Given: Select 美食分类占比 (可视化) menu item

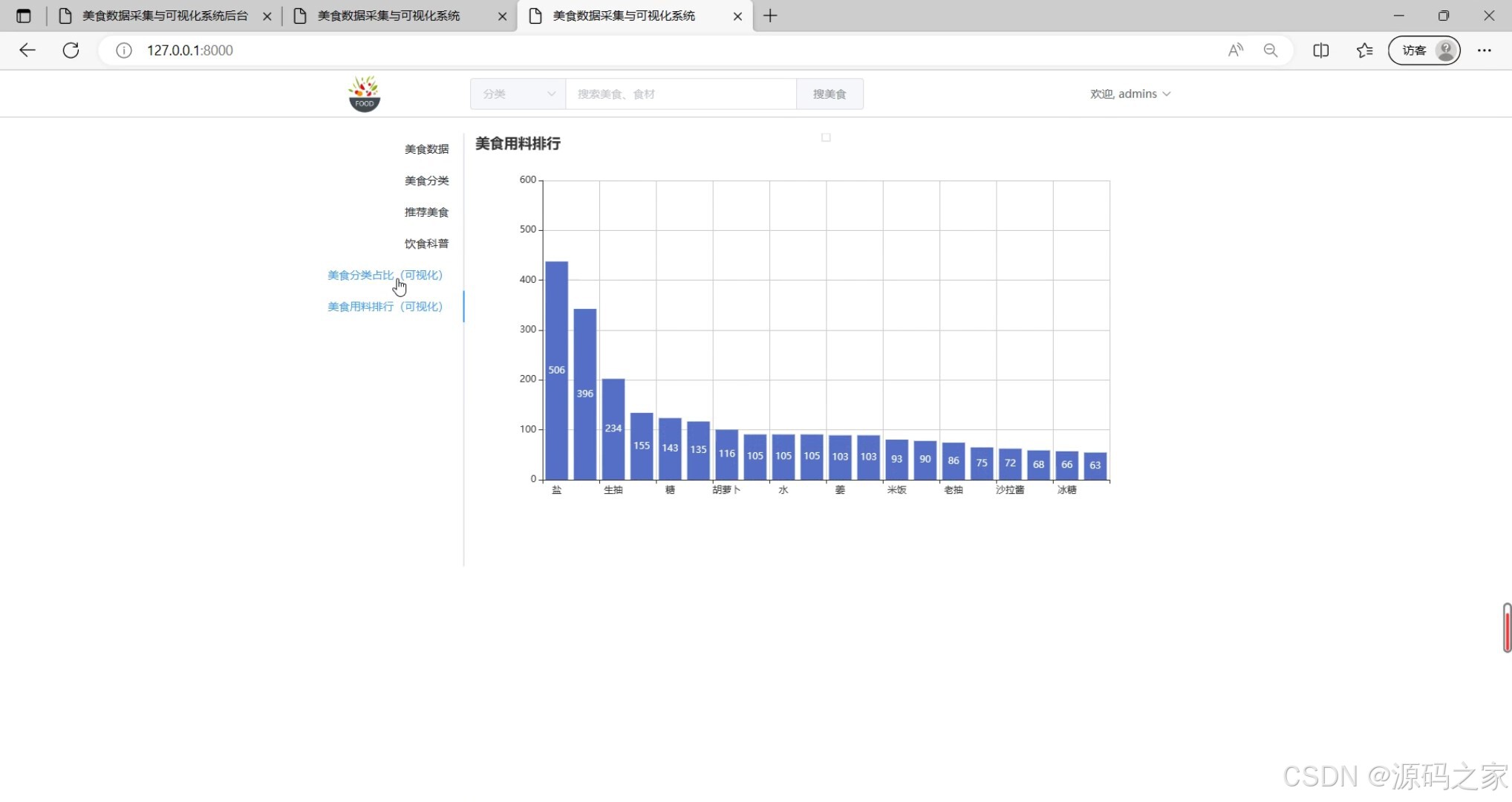Looking at the screenshot, I should [x=385, y=276].
